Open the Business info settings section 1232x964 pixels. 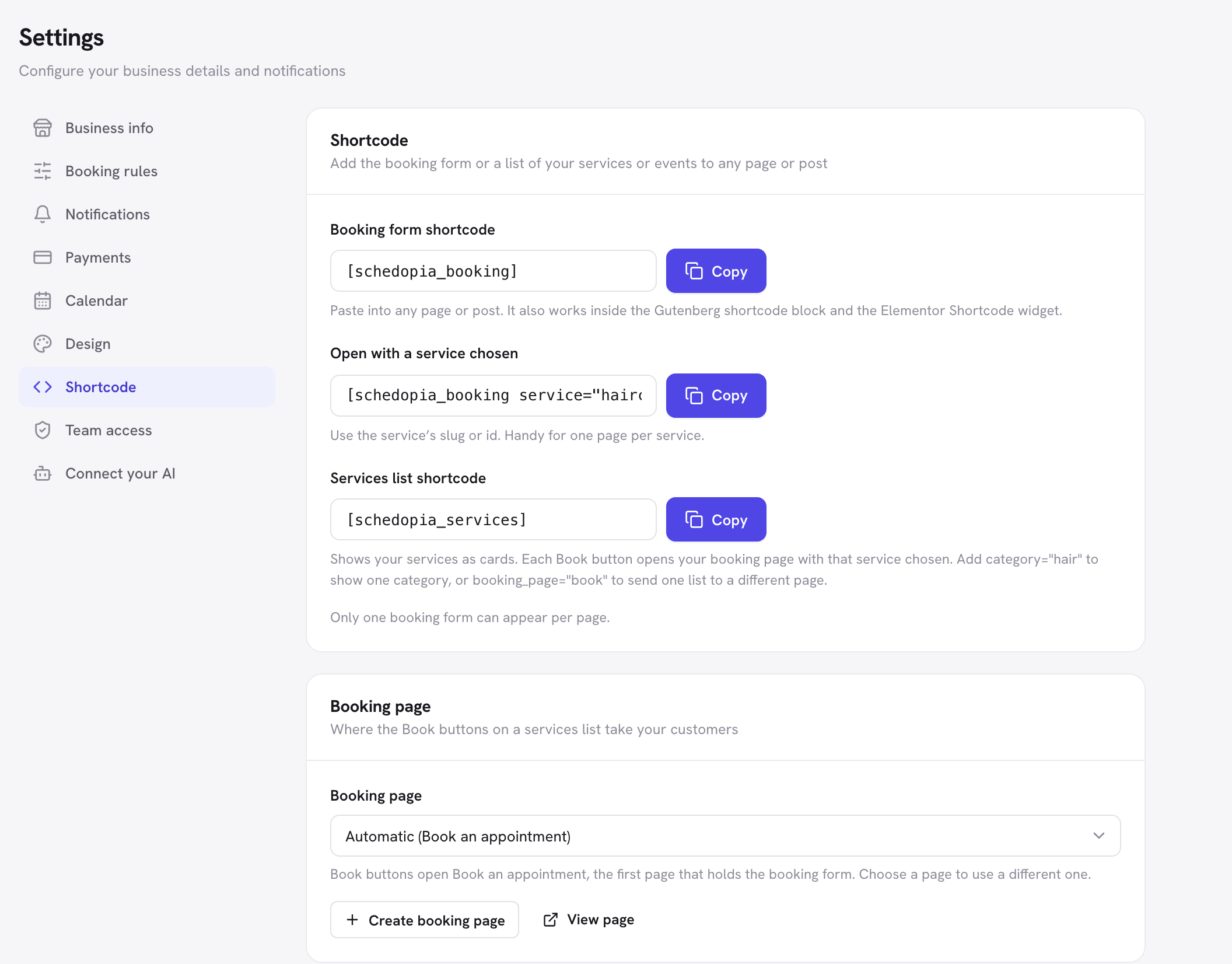[x=147, y=128]
